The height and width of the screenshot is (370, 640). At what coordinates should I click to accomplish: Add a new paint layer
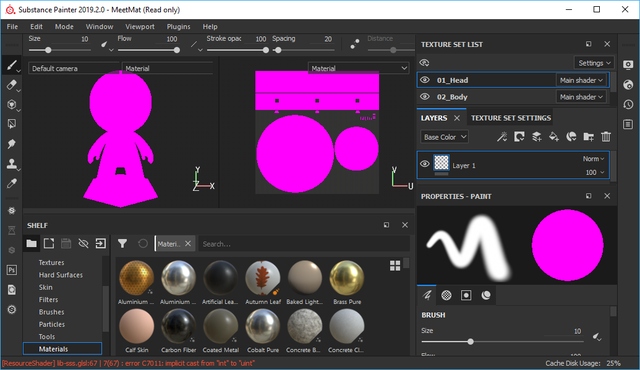537,137
